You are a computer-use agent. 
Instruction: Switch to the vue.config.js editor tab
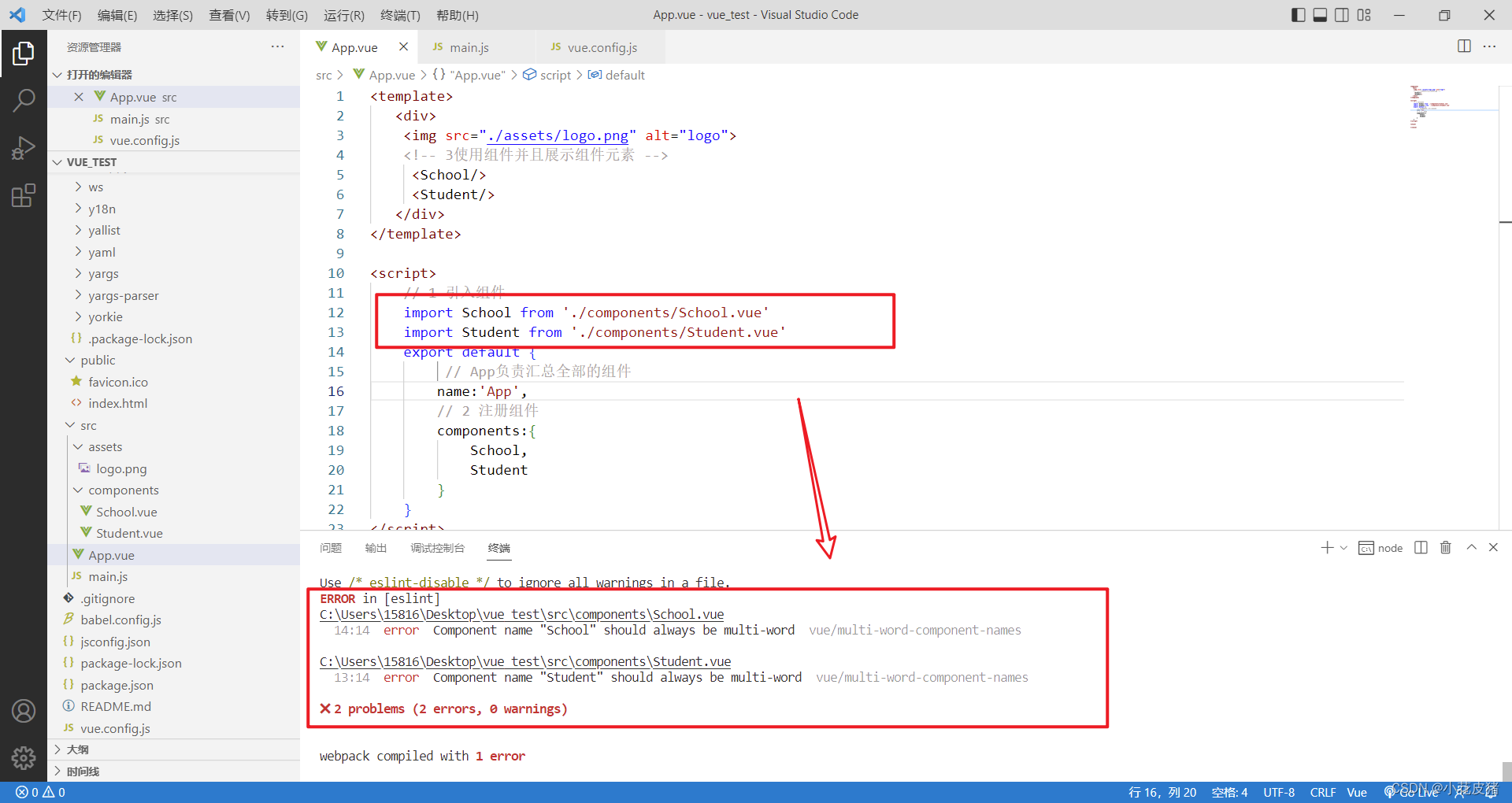coord(602,47)
